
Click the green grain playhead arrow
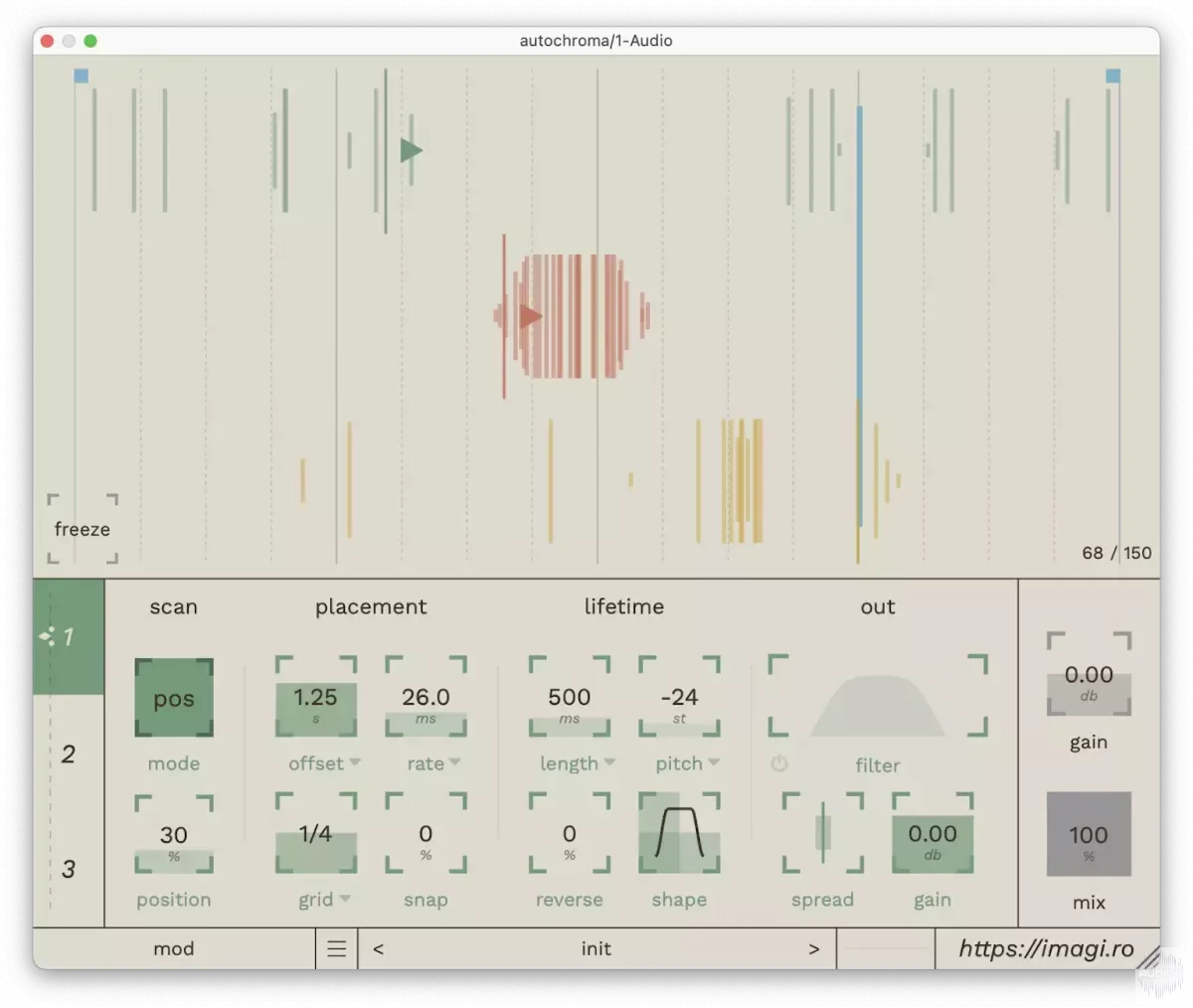point(412,151)
